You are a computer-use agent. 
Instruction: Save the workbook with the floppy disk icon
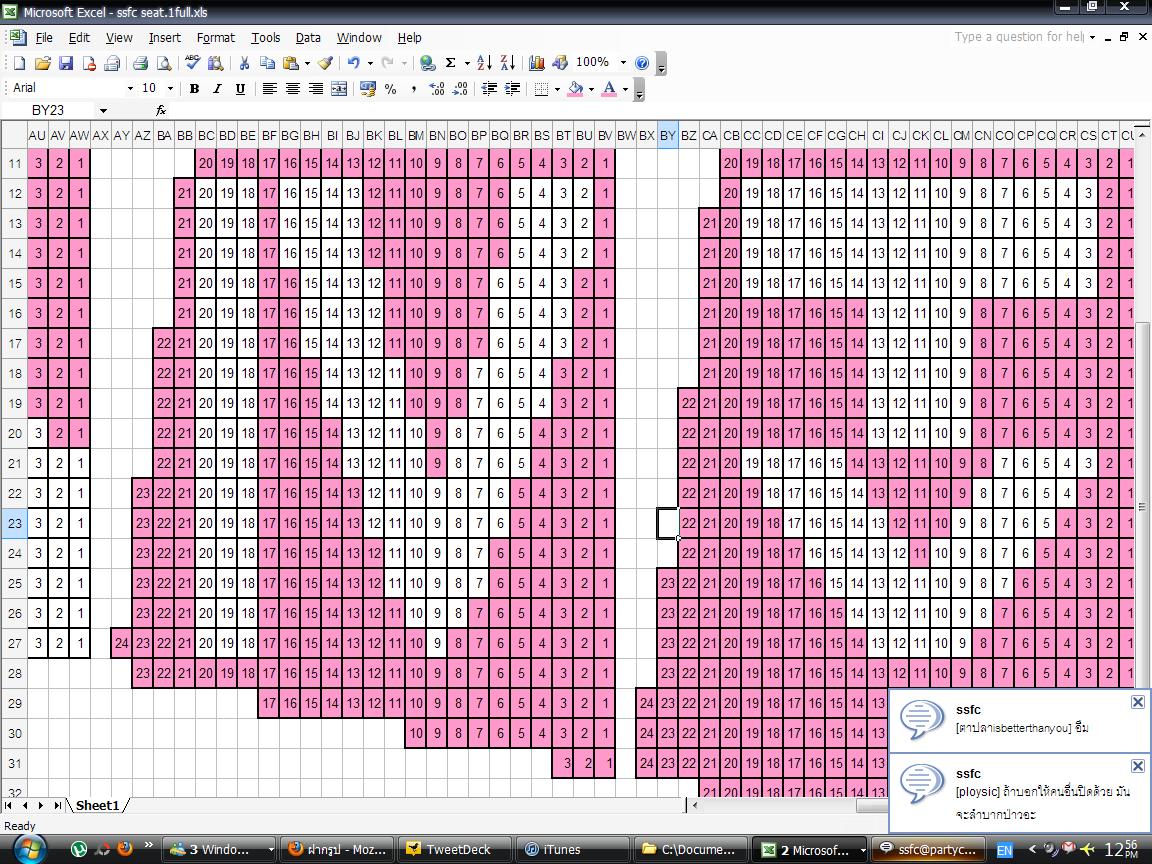(66, 63)
